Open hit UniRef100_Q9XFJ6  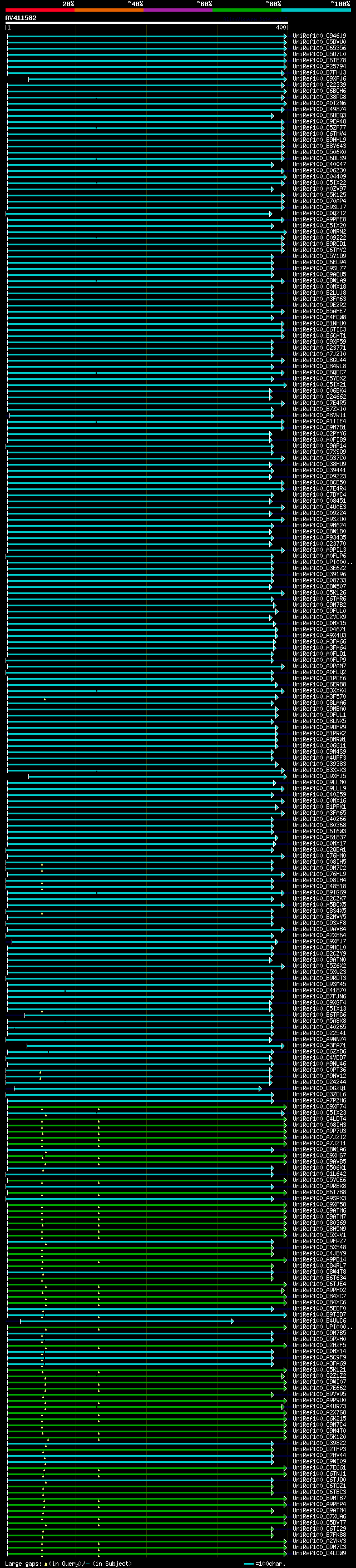[319, 78]
